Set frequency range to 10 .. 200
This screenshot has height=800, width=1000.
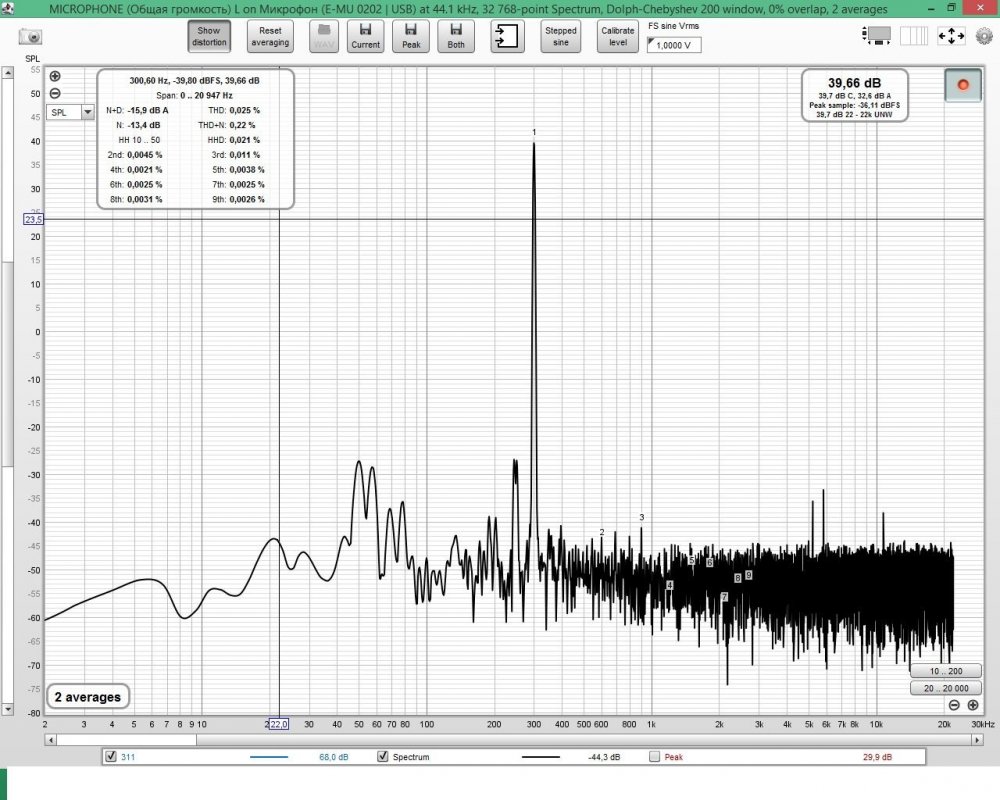click(x=946, y=671)
